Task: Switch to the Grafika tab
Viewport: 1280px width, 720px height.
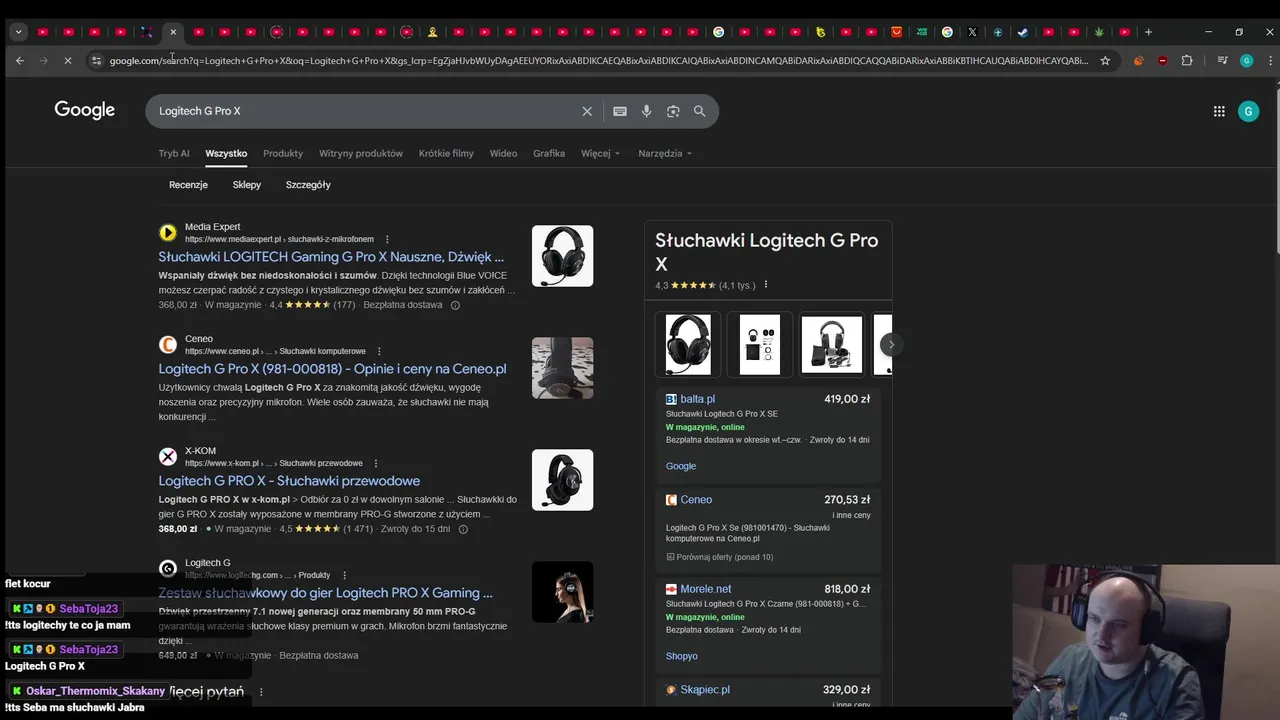Action: point(549,153)
